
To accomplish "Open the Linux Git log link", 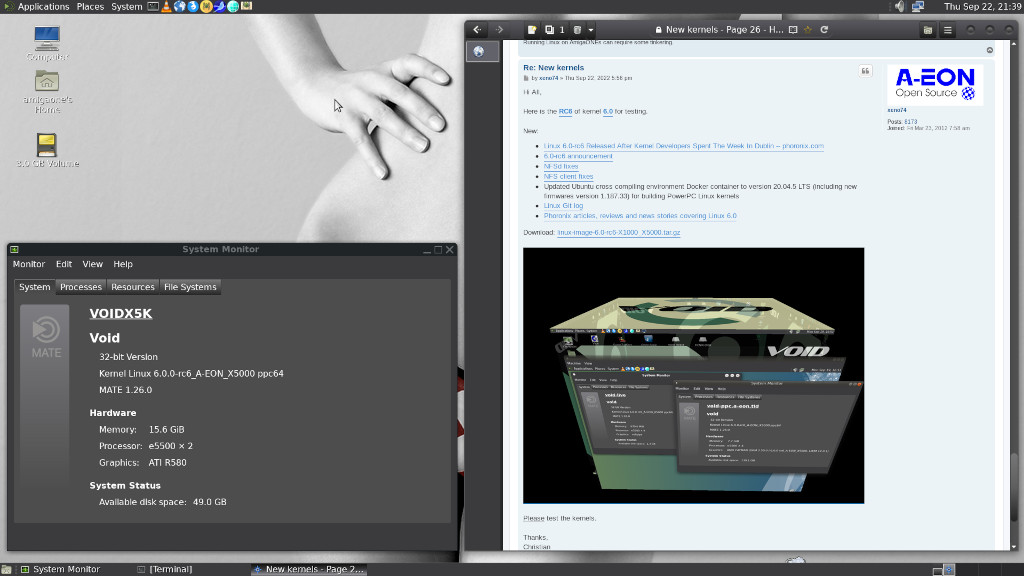I will pyautogui.click(x=563, y=206).
